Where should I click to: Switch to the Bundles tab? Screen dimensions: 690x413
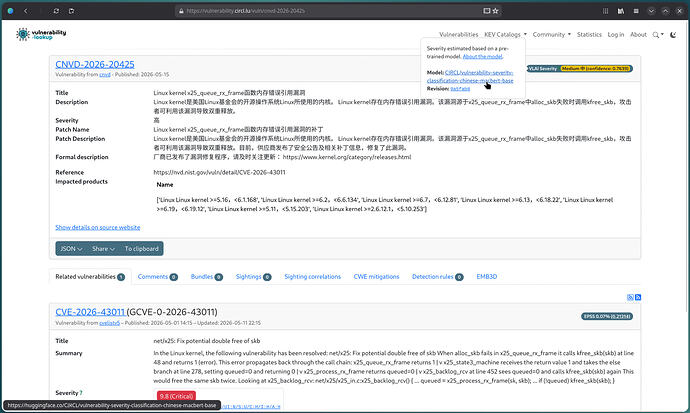(x=206, y=277)
